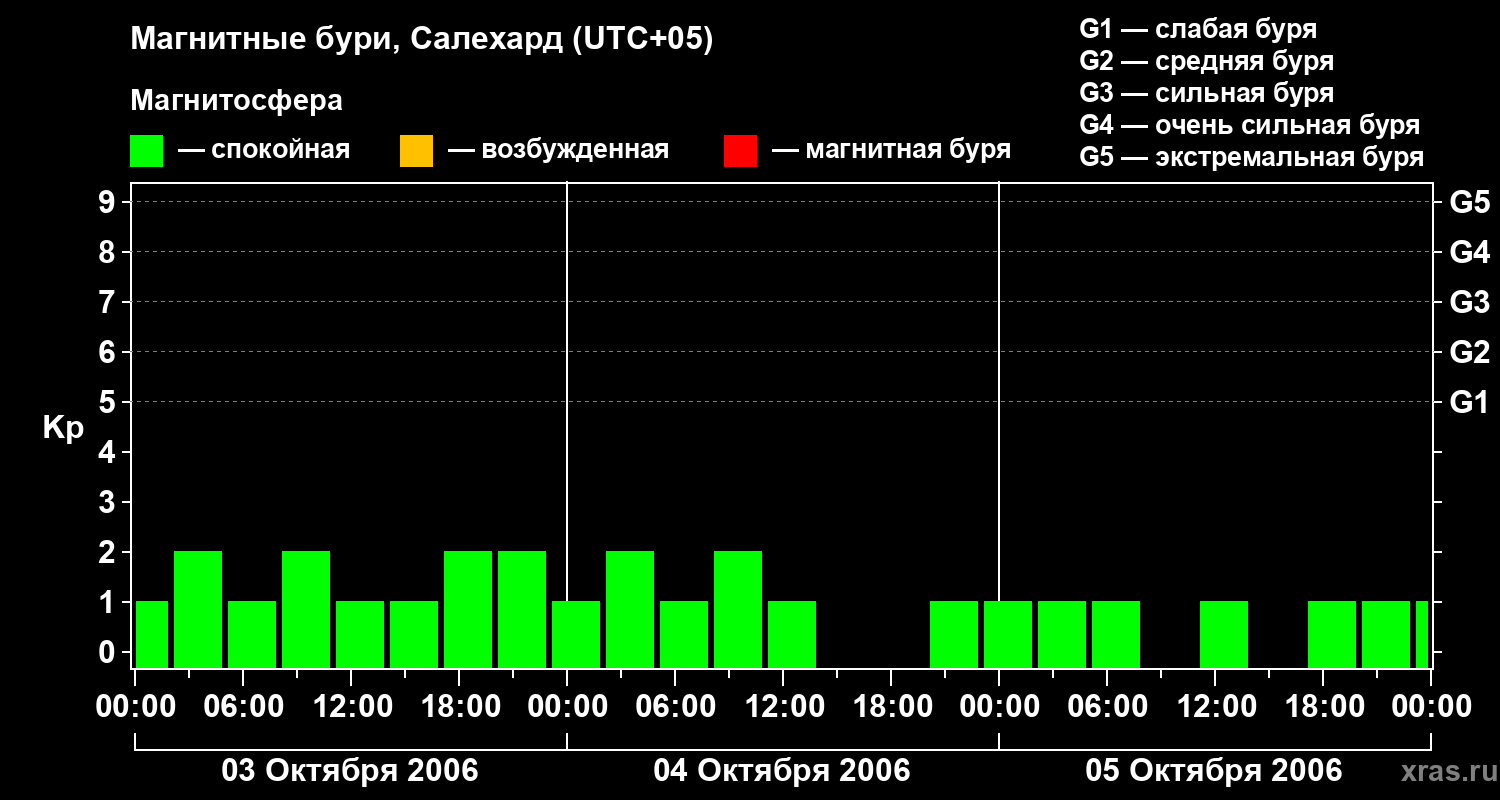1500x800 pixels.
Task: Click the 'Kp' axis title
Action: tap(63, 428)
